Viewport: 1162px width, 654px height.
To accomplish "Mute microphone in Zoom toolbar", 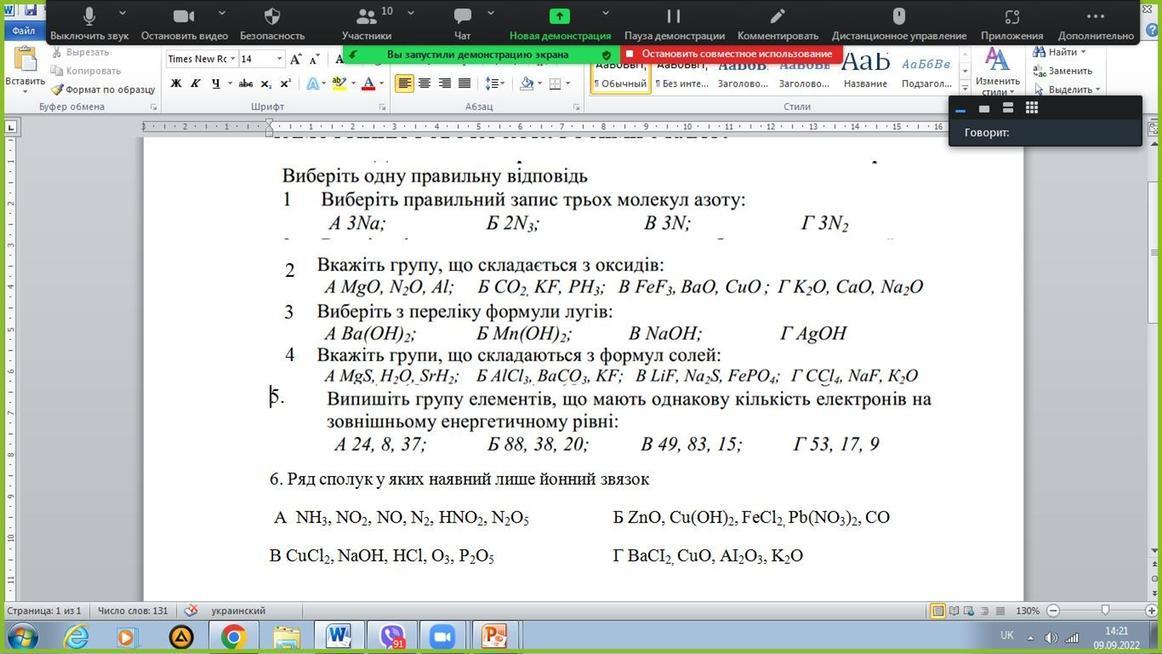I will tap(89, 23).
